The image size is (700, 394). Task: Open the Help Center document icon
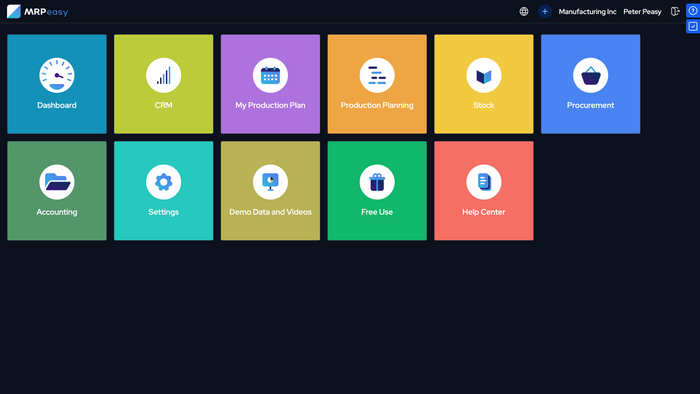483,182
